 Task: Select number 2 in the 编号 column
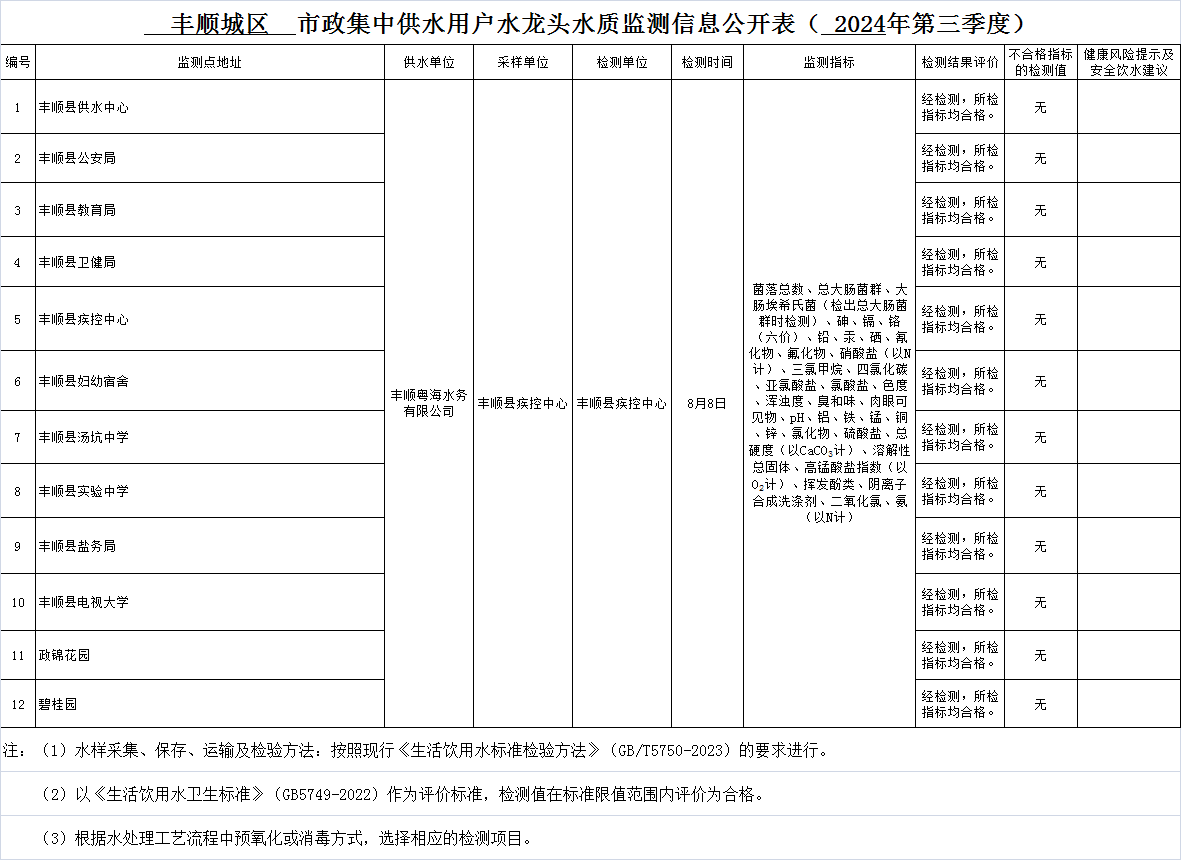(18, 159)
